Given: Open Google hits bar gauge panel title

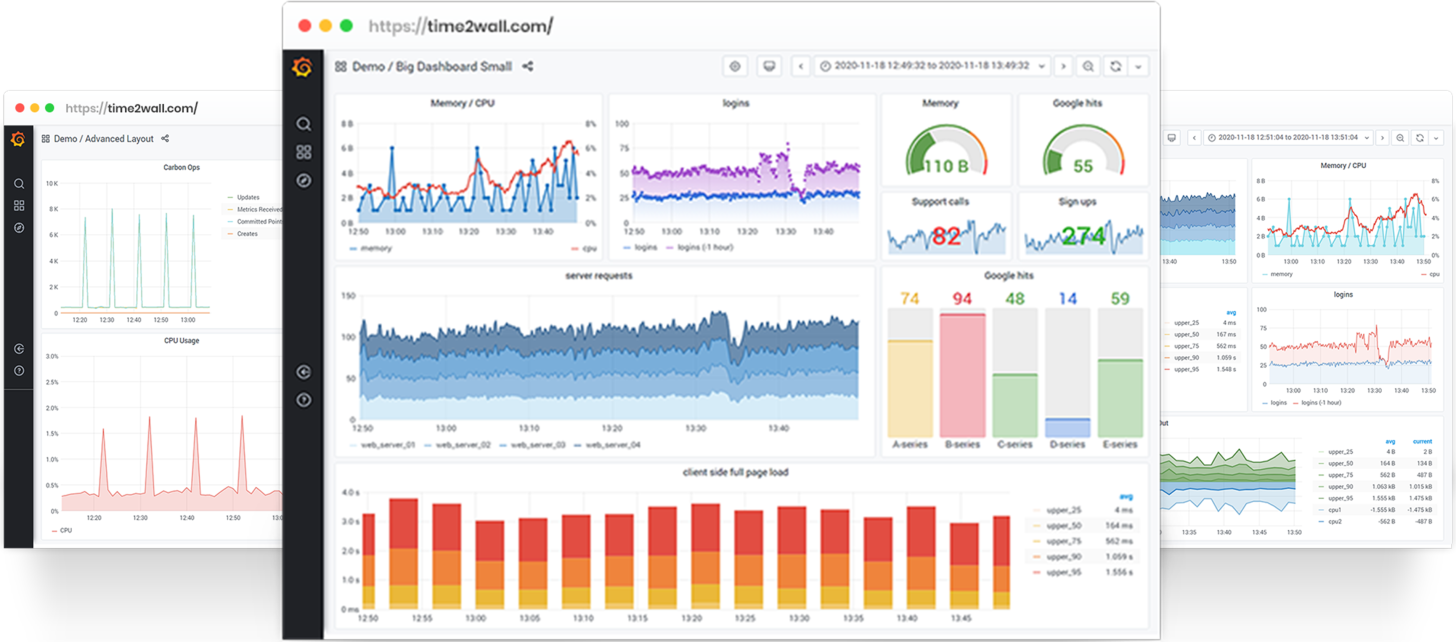Looking at the screenshot, I should click(1009, 275).
